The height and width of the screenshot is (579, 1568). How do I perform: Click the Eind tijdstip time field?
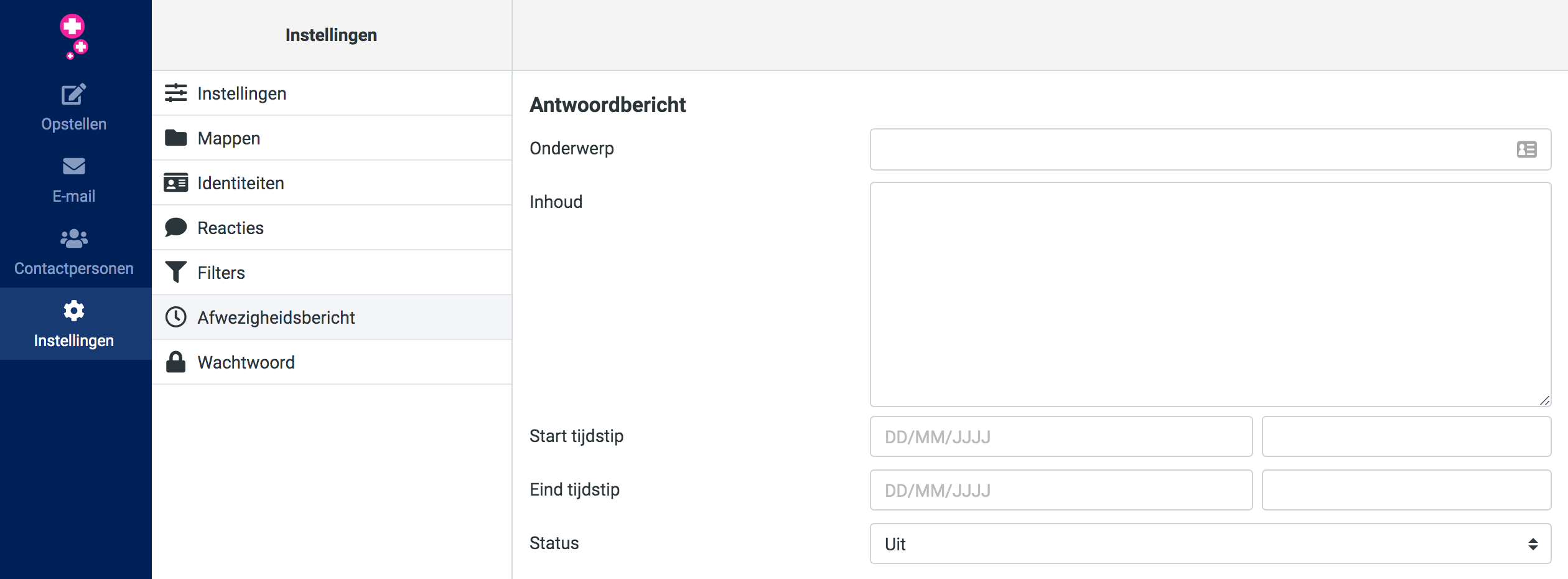click(x=1406, y=490)
